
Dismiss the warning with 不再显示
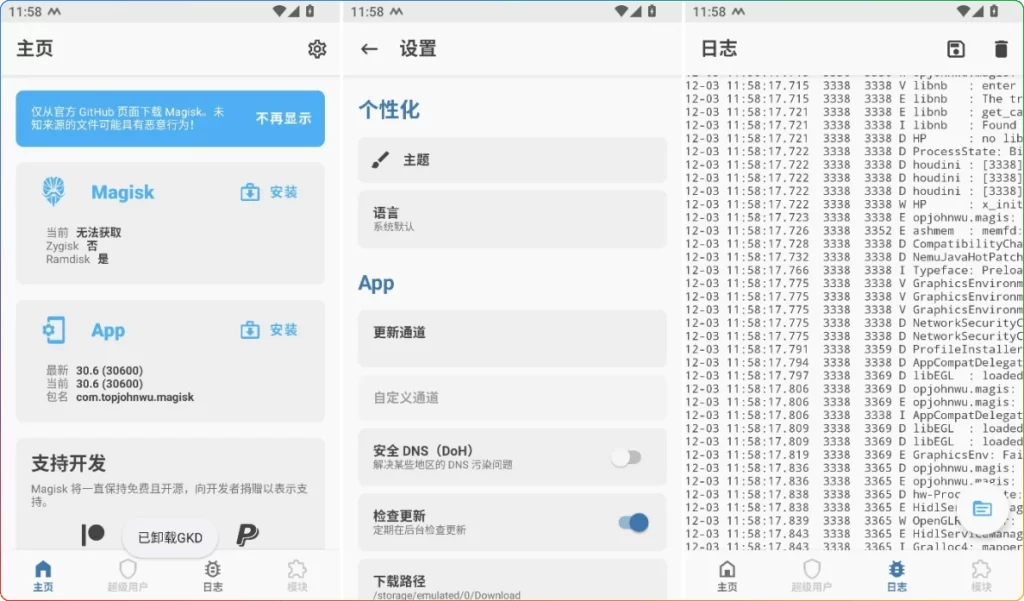283,118
